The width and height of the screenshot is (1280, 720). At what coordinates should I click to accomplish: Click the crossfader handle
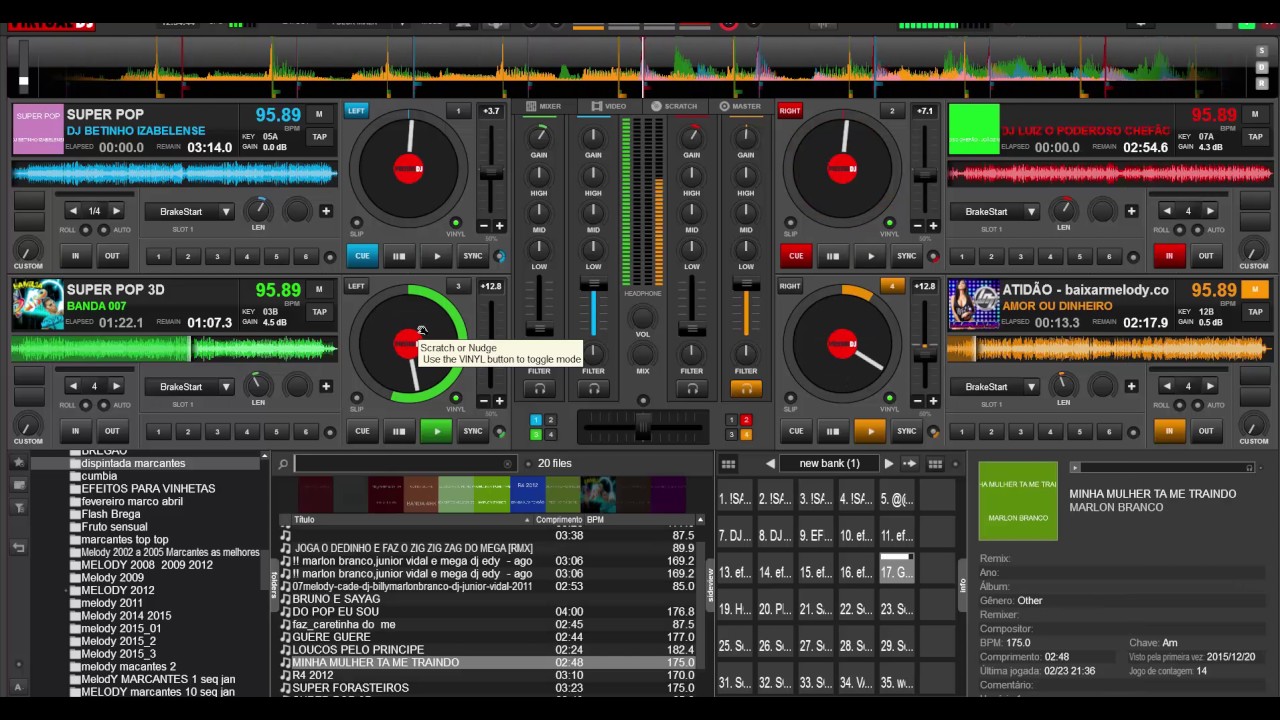[x=643, y=427]
